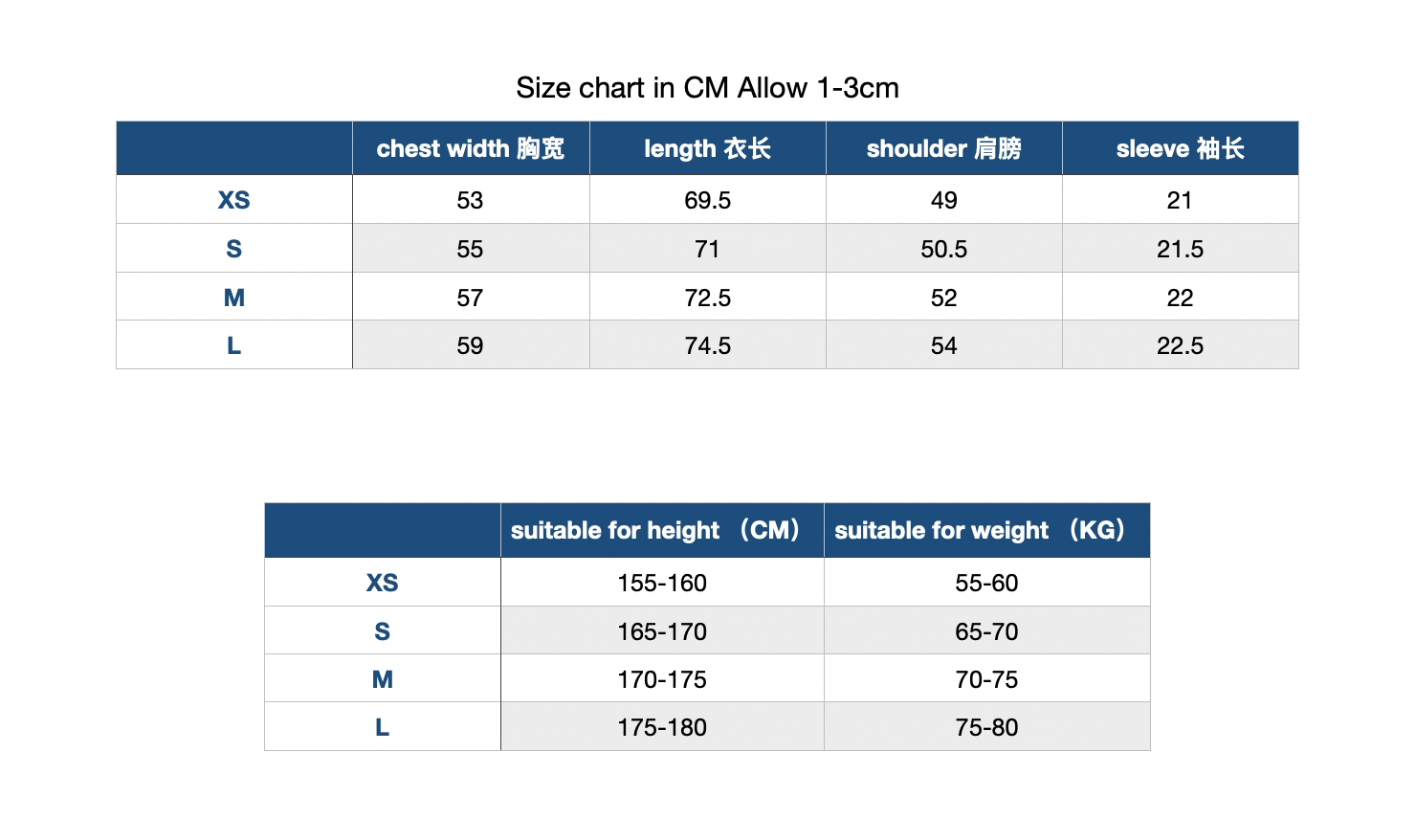Click the 22.5 sleeve cell

click(1180, 345)
